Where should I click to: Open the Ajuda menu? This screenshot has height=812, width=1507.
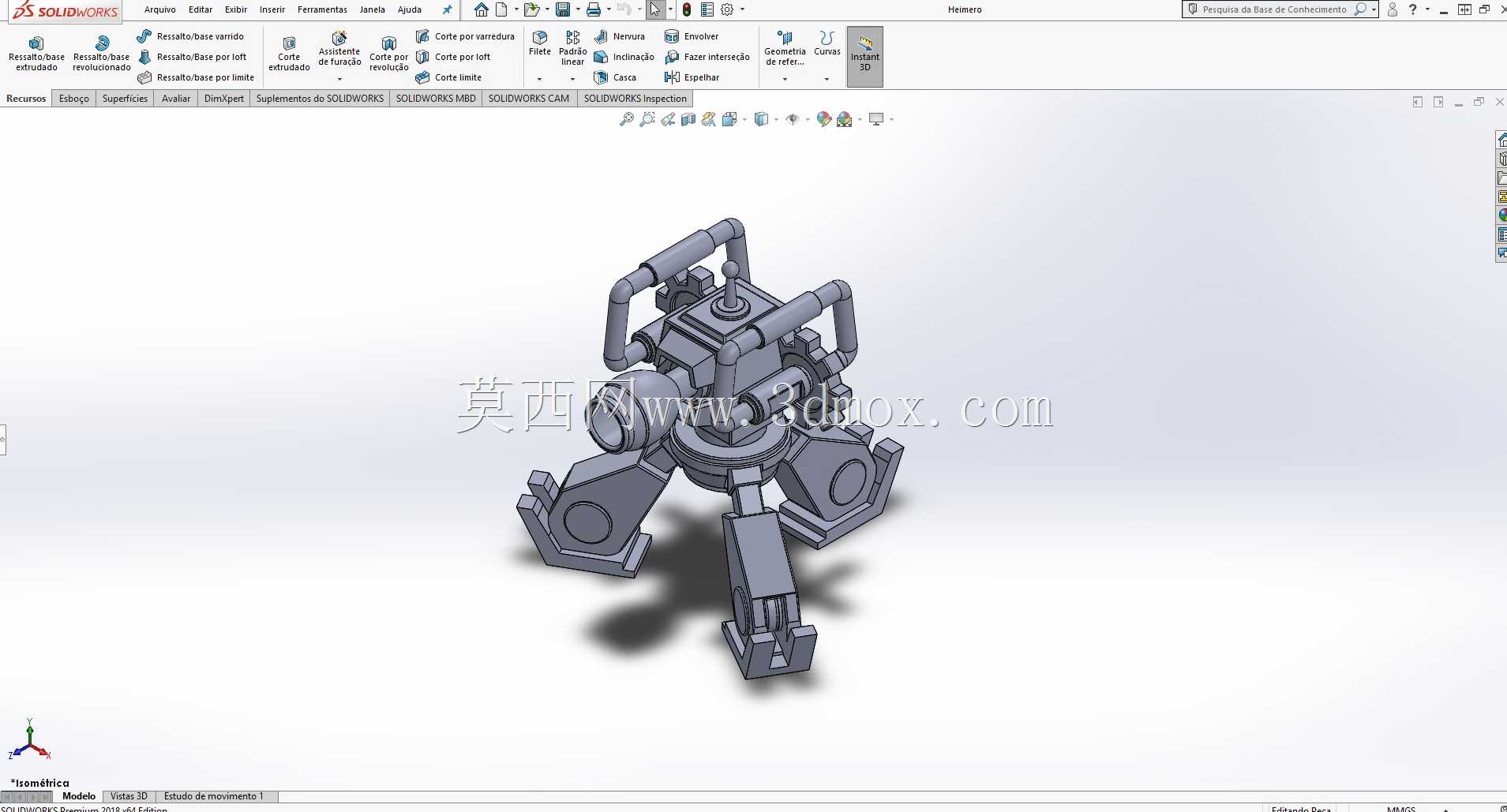point(410,9)
